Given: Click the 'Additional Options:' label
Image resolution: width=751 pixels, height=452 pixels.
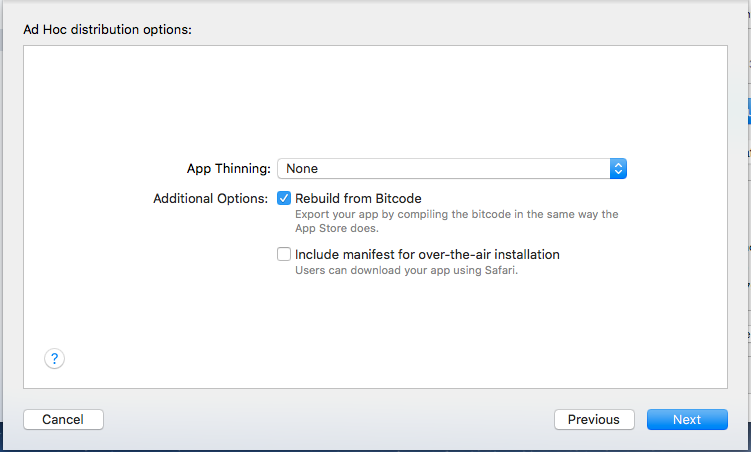Looking at the screenshot, I should pos(211,198).
